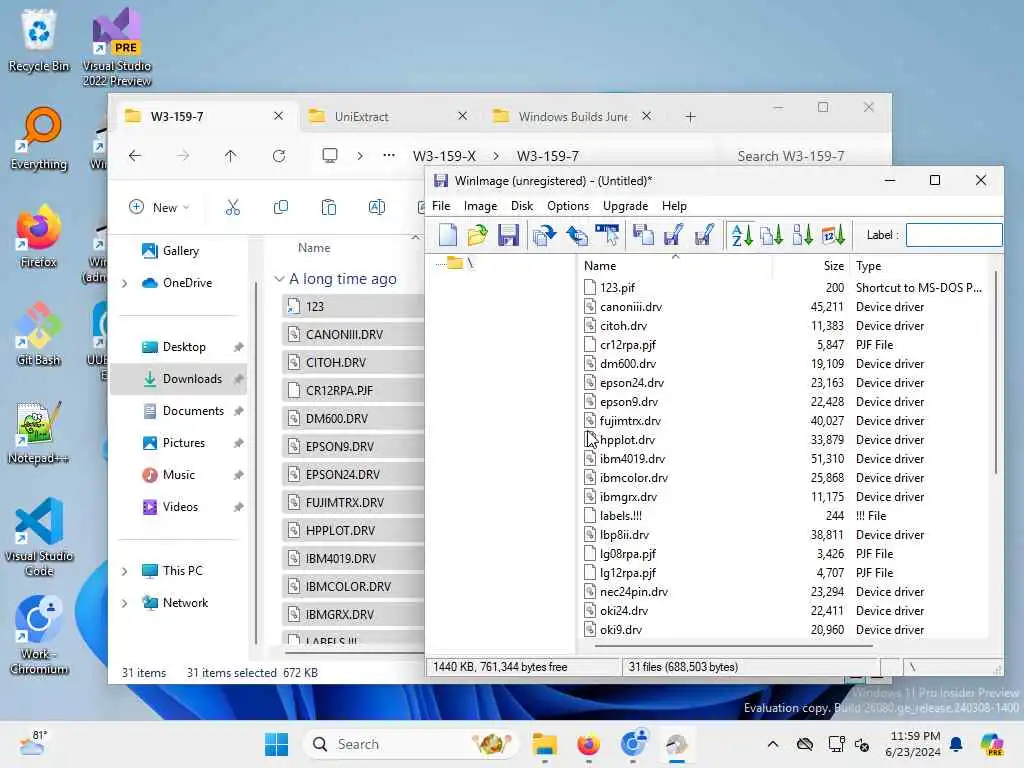The image size is (1024, 768).
Task: Click the Extract files icon in WinImage toolbar
Action: tap(577, 235)
